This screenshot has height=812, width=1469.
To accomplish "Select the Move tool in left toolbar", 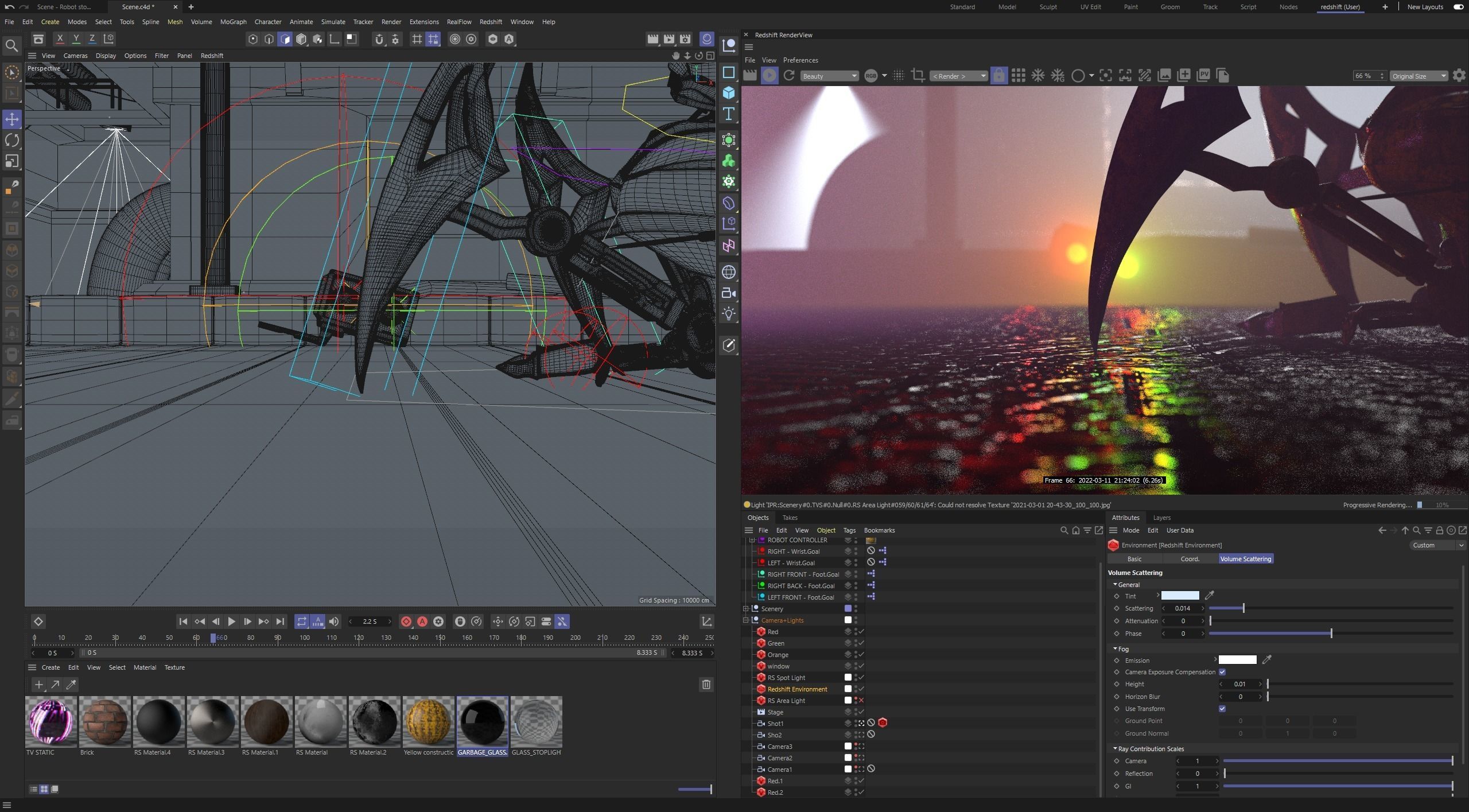I will point(12,119).
